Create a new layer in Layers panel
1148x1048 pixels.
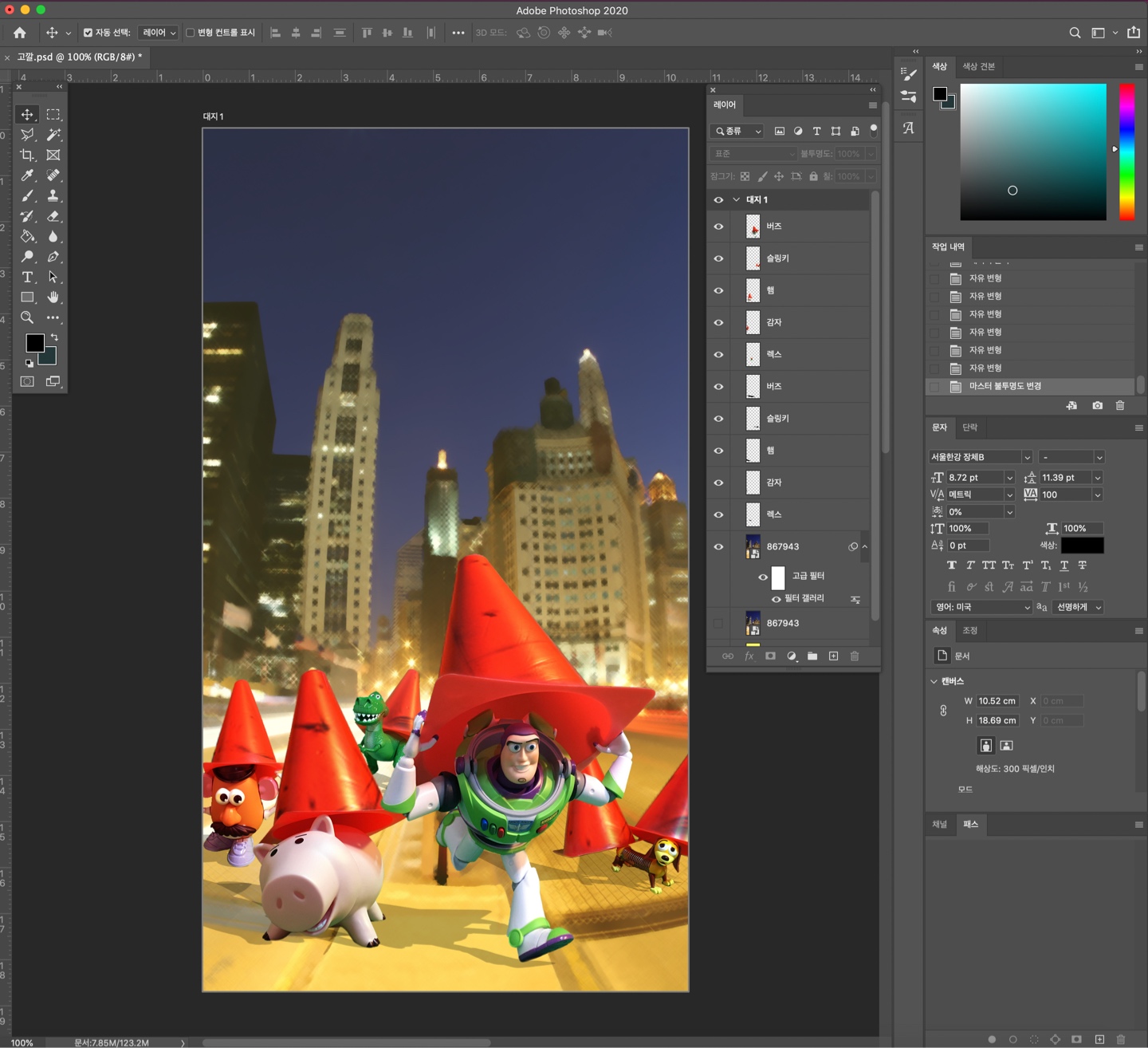click(833, 656)
